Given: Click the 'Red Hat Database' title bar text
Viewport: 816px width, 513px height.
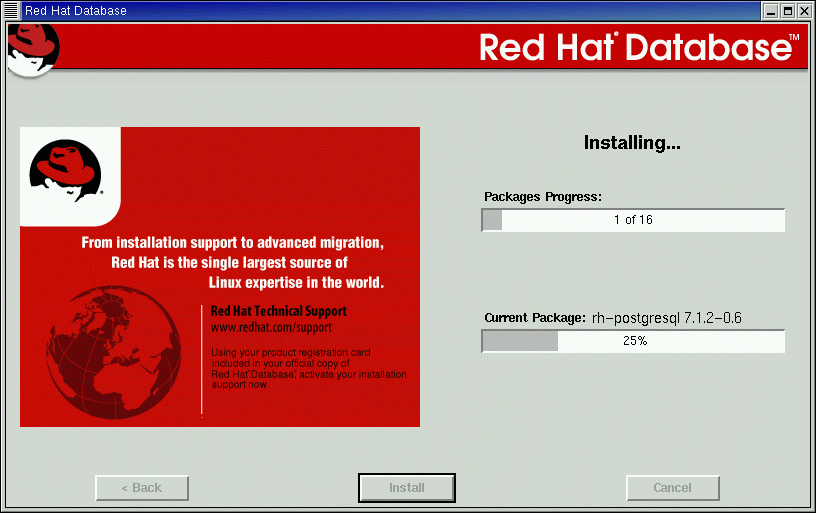Looking at the screenshot, I should [76, 11].
